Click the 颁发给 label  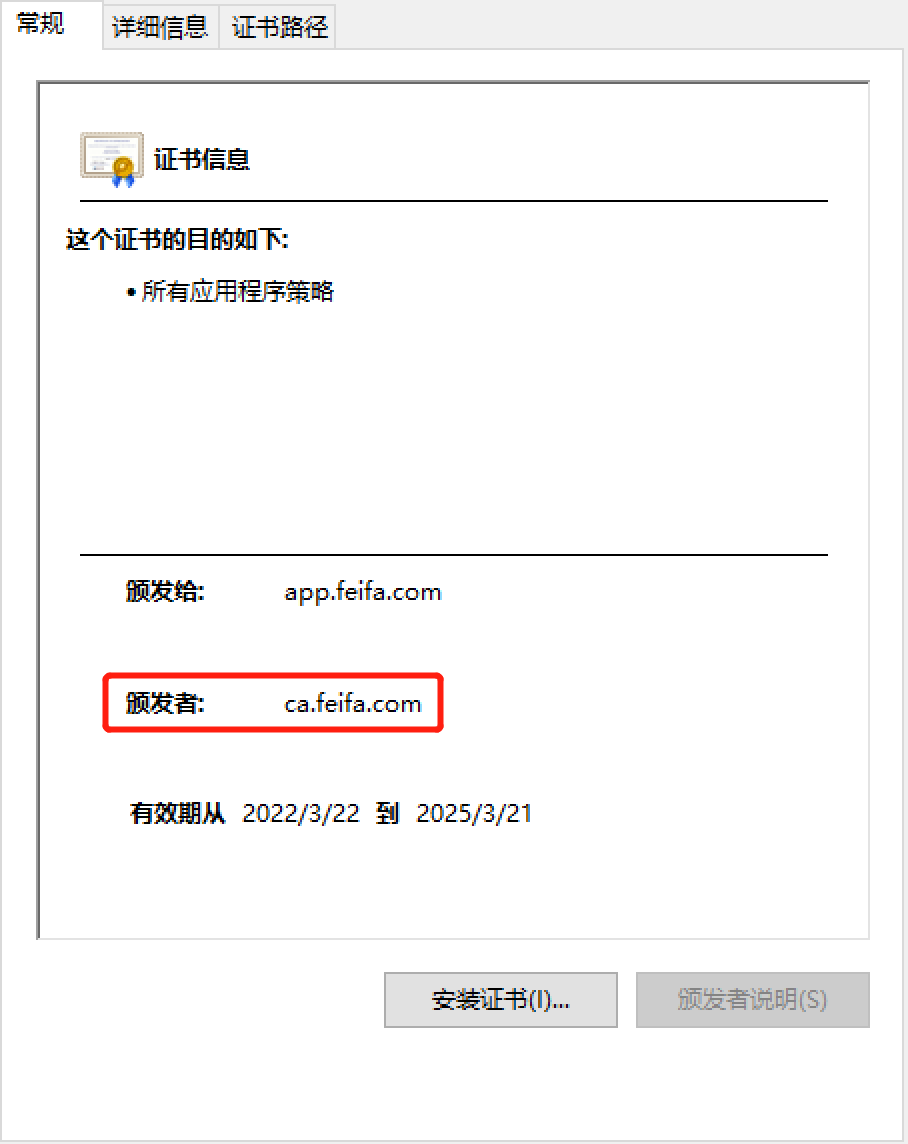coord(165,591)
